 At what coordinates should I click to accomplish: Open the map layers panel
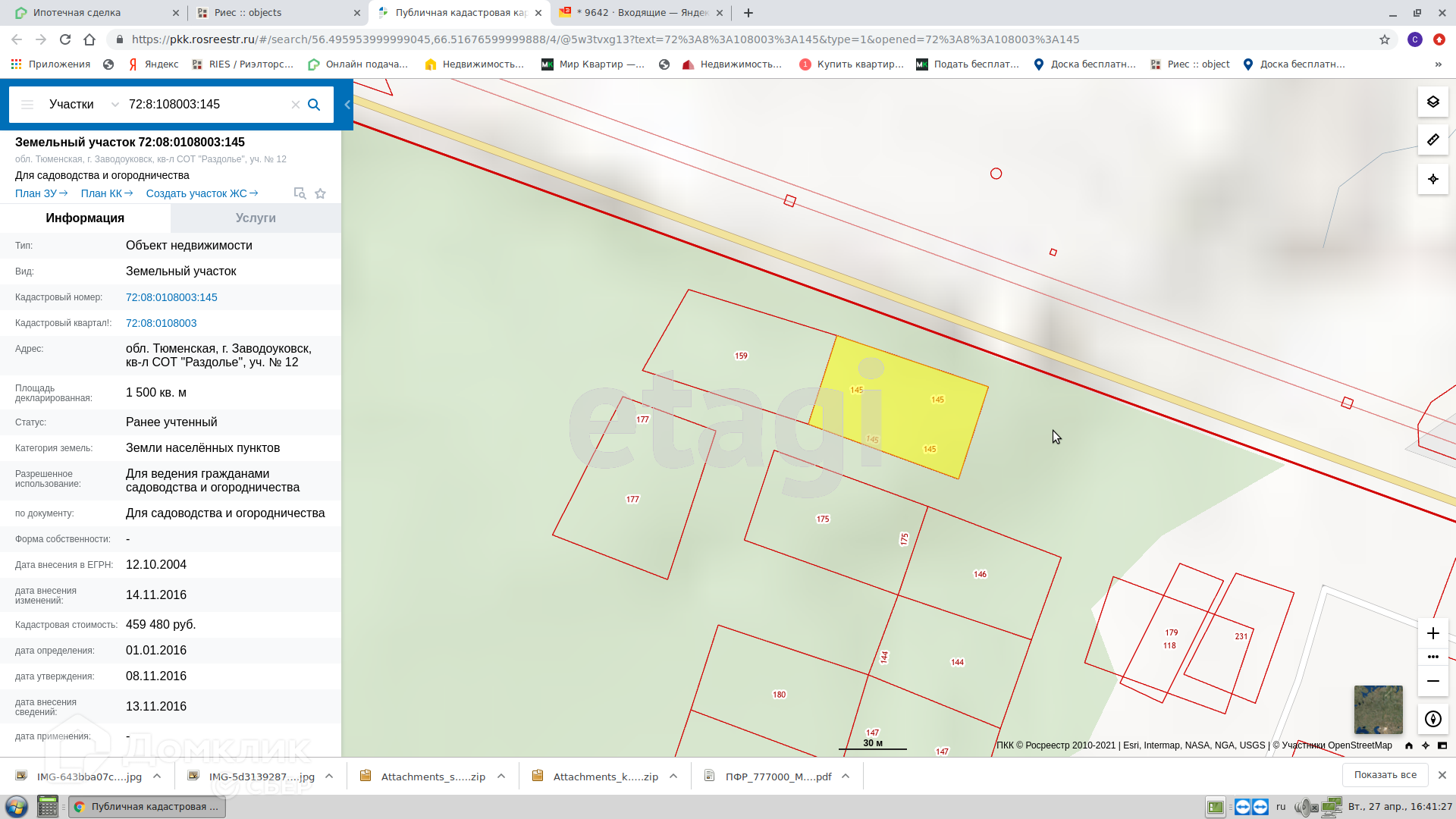click(1432, 102)
